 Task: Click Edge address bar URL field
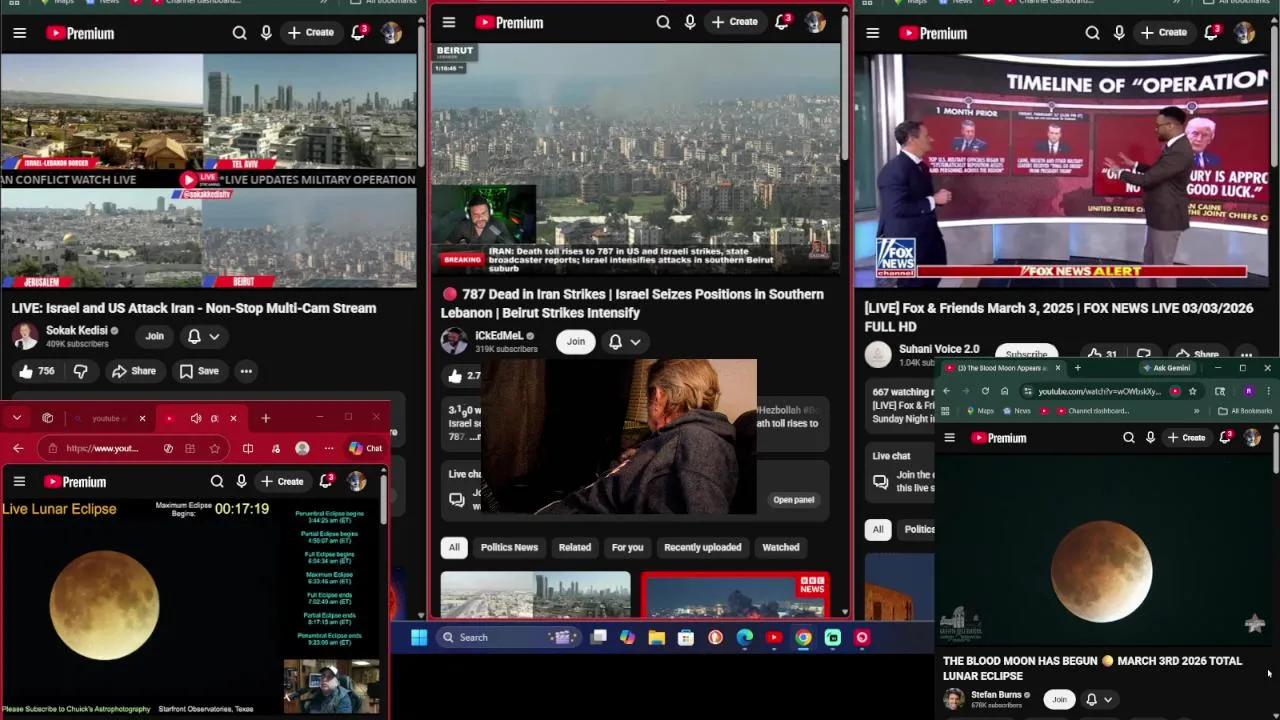pos(102,449)
